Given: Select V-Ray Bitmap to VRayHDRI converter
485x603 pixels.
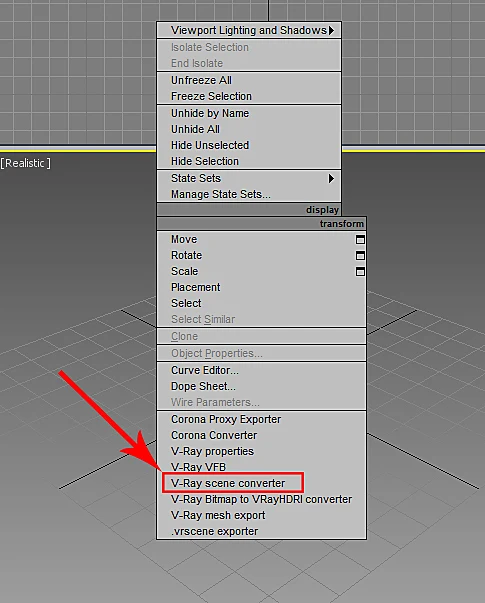Looking at the screenshot, I should click(262, 499).
